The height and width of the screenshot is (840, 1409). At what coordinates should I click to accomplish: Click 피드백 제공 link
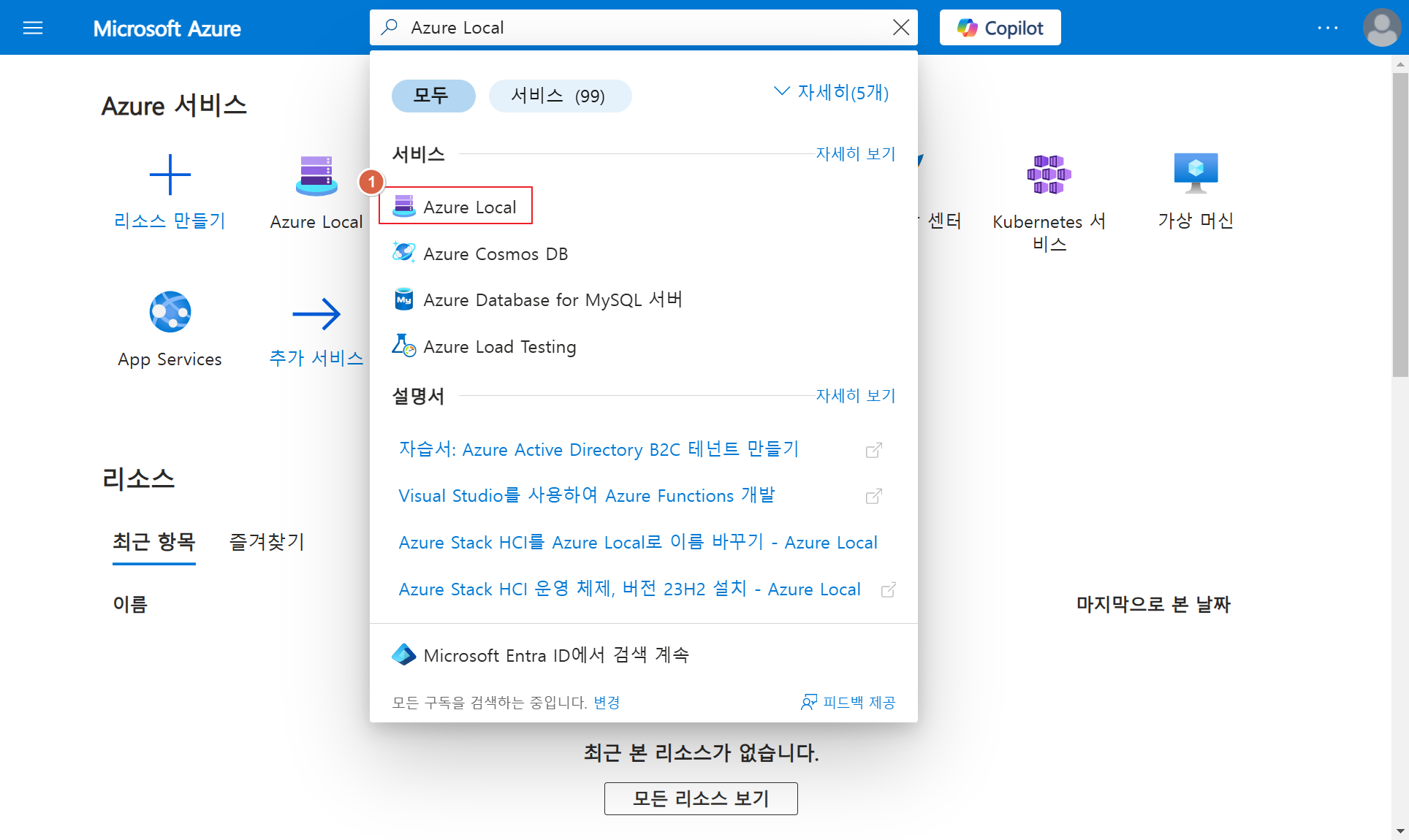tap(858, 702)
